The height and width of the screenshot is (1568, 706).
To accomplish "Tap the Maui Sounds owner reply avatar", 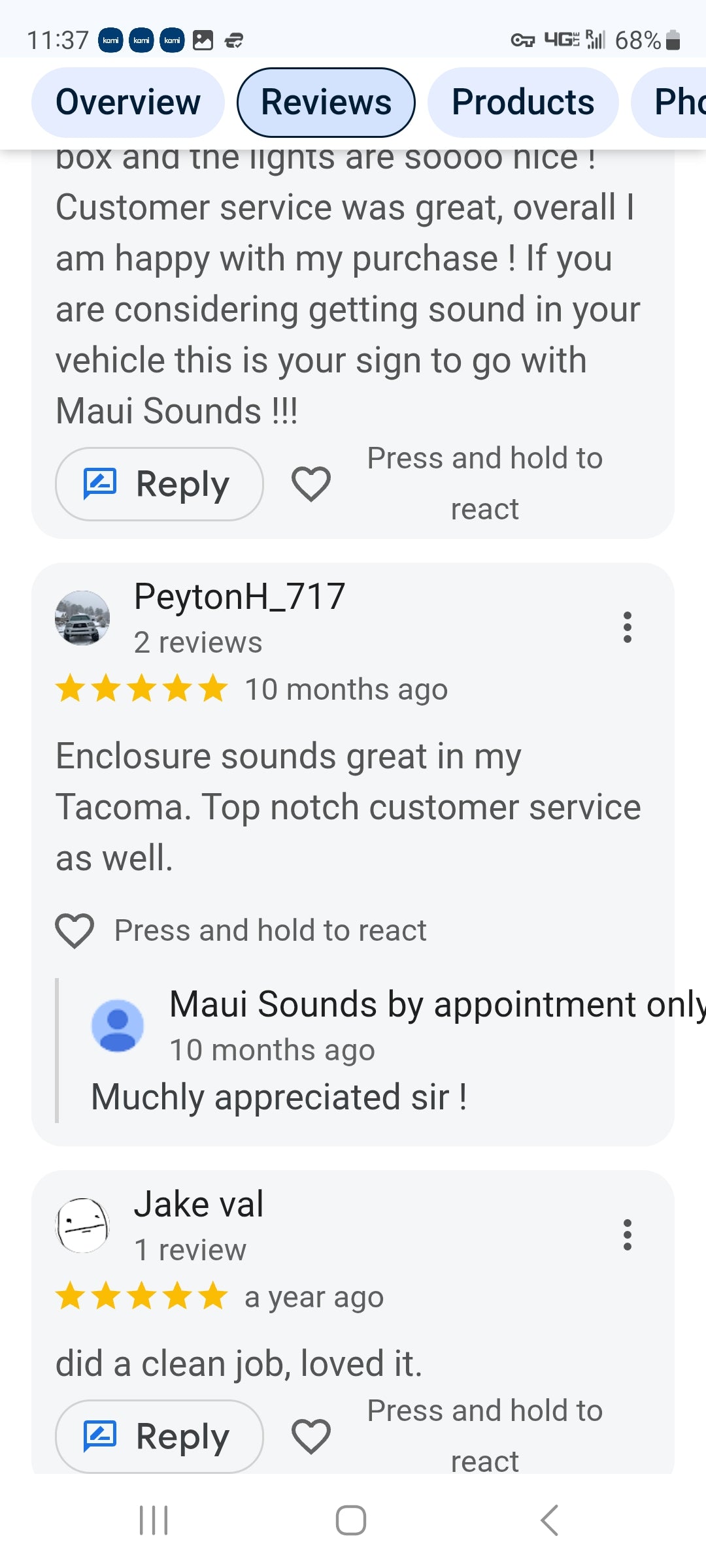I will point(118,1025).
